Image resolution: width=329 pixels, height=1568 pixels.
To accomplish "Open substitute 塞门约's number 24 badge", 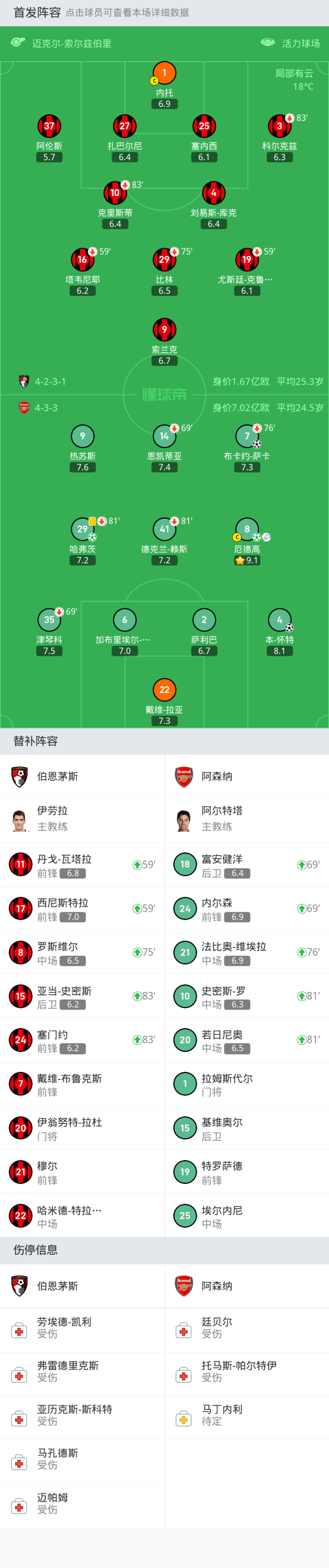I will [x=20, y=1040].
